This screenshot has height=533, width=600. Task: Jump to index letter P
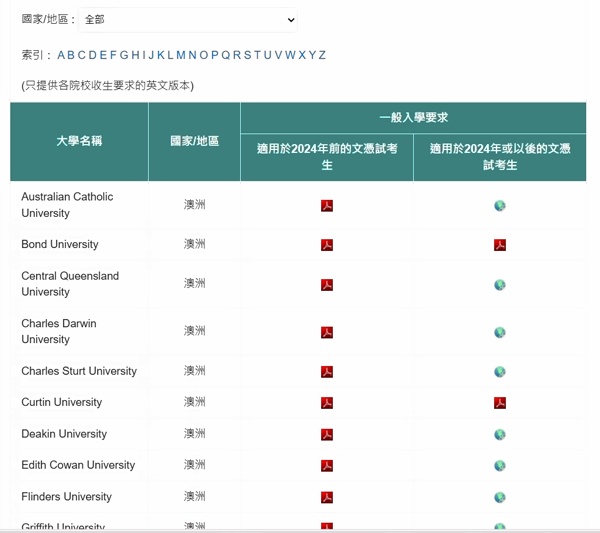click(x=215, y=55)
